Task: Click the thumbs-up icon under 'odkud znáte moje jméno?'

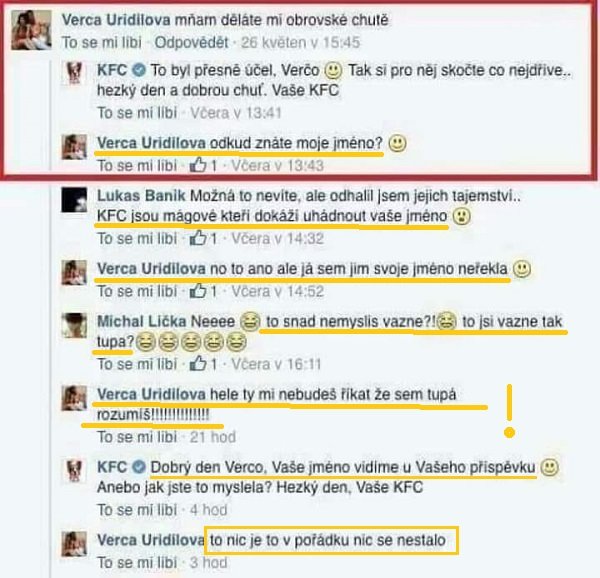Action: point(198,165)
